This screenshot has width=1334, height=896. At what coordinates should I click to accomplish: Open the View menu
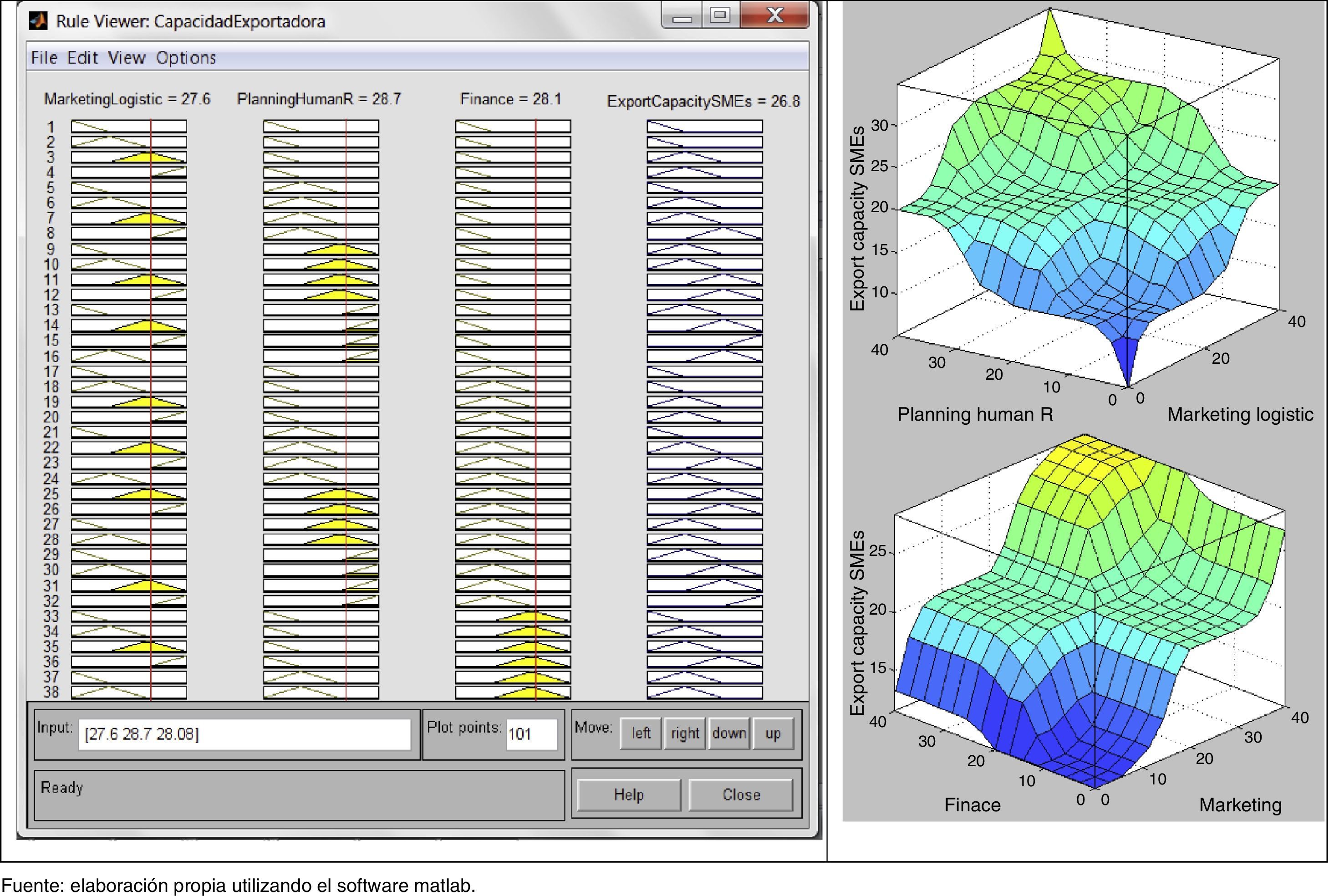(126, 58)
